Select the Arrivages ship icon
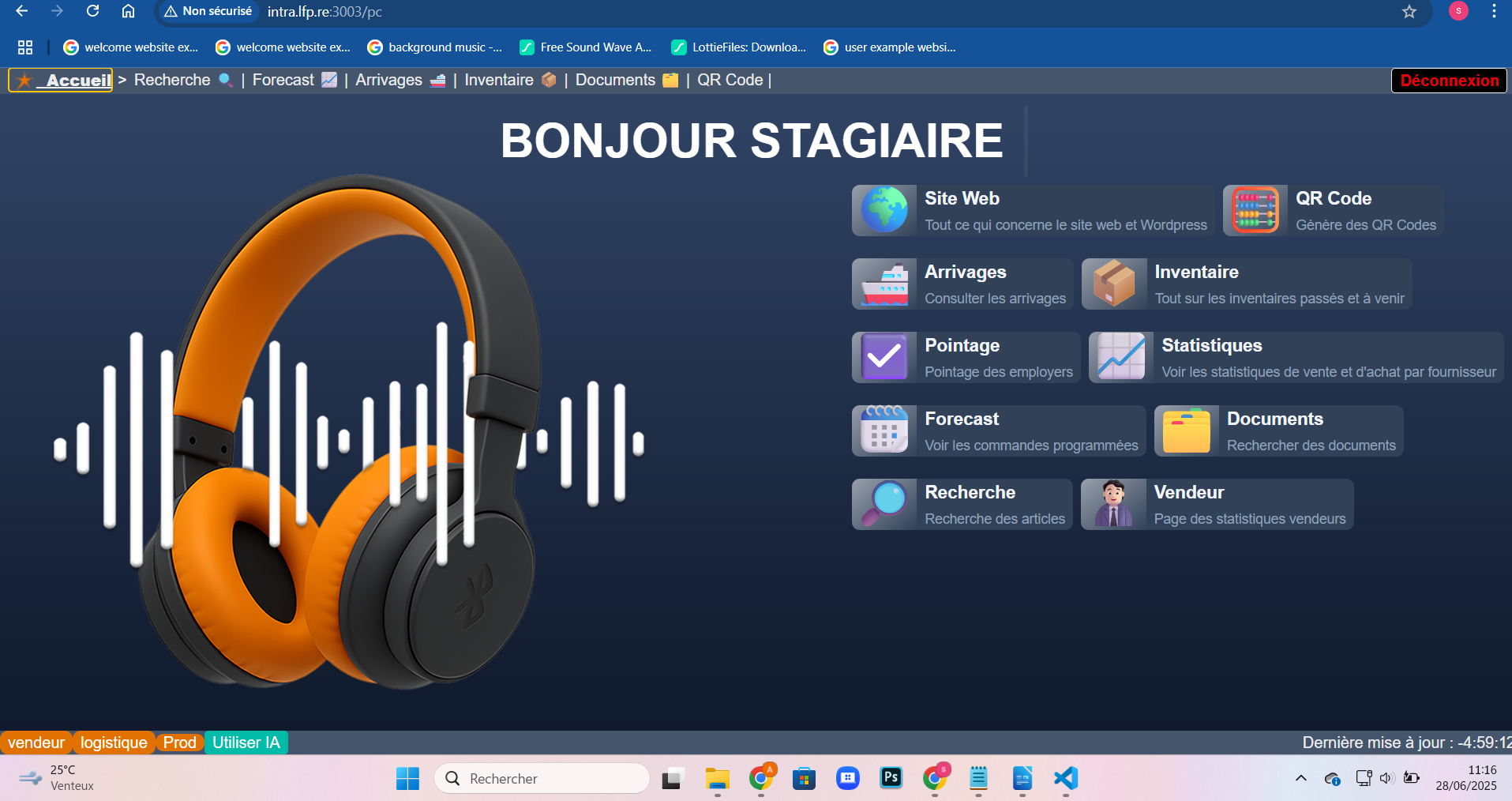 [x=883, y=284]
